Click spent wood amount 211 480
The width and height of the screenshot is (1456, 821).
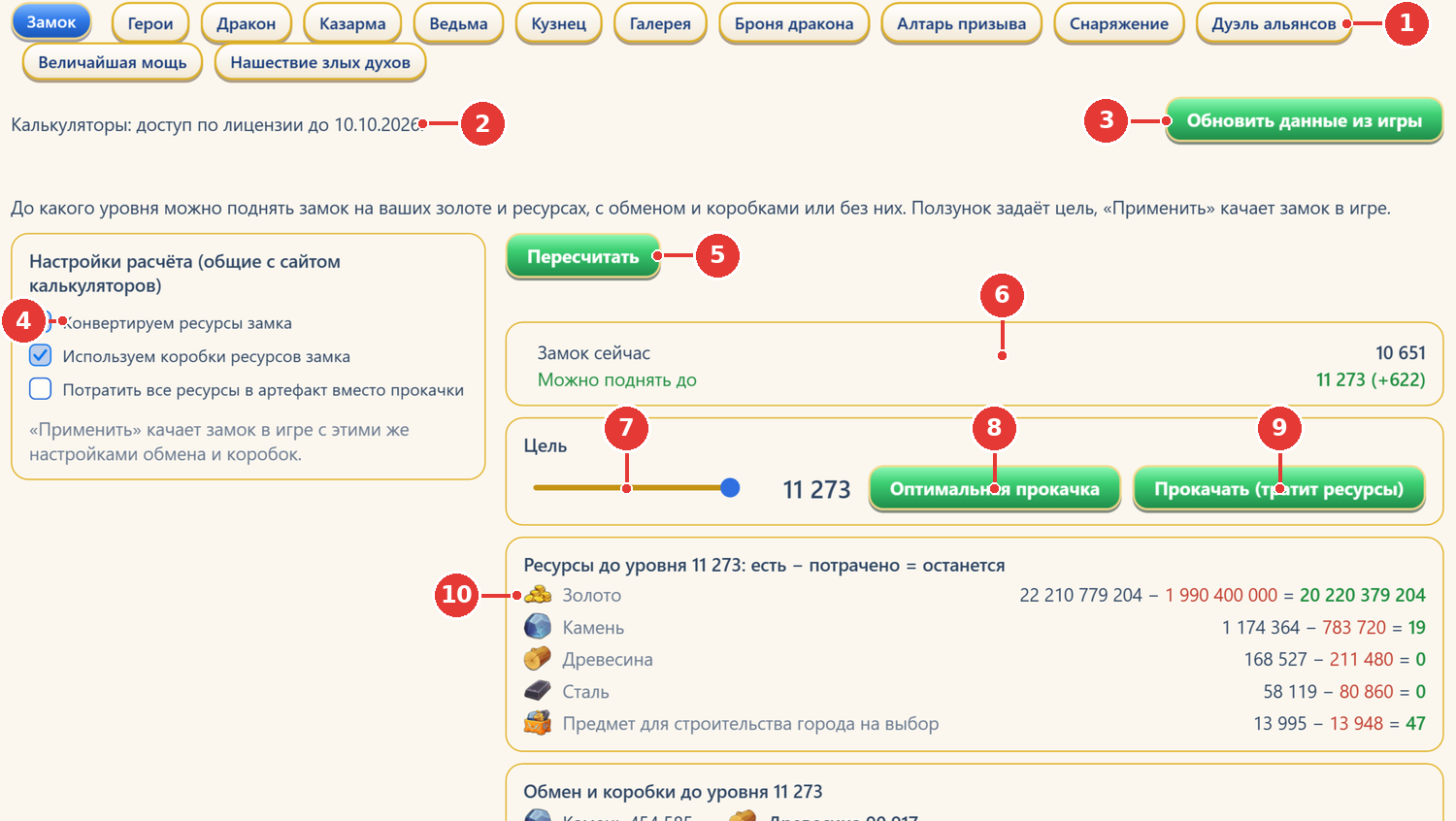pos(1361,659)
